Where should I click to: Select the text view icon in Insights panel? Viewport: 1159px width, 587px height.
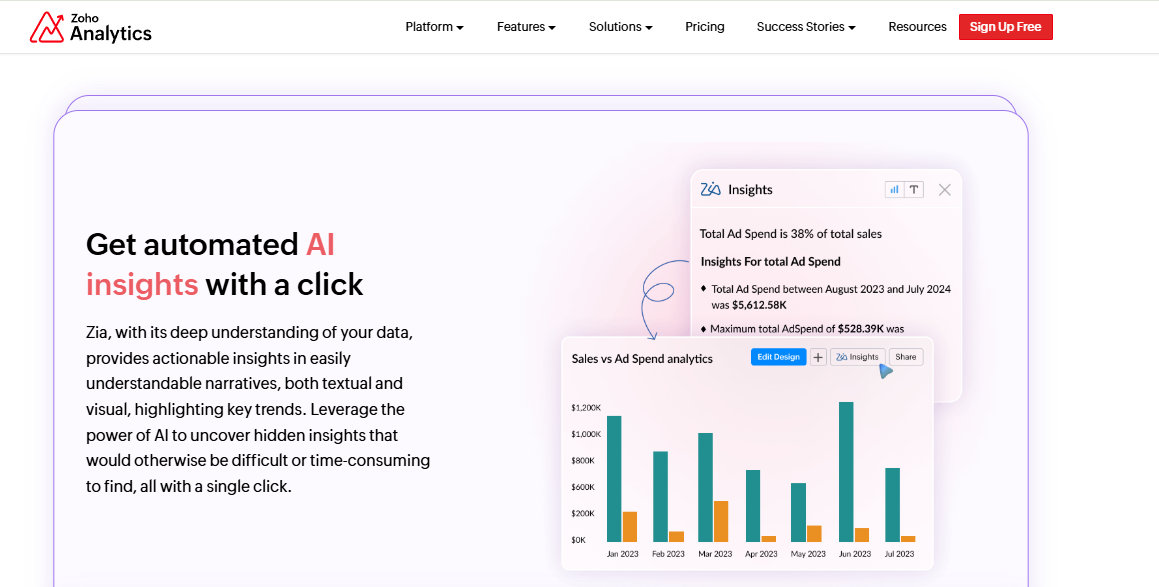[914, 189]
